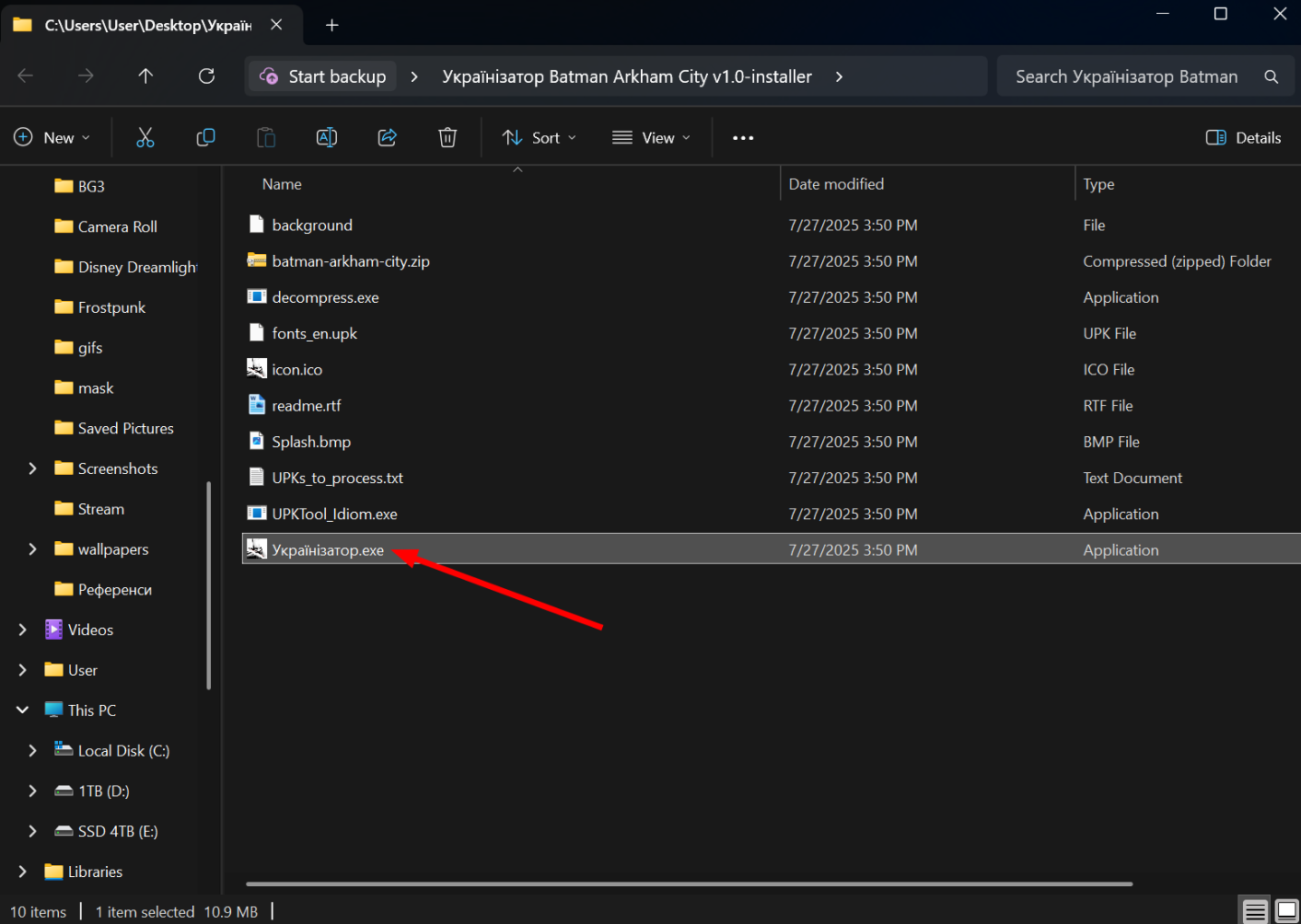
Task: Expand the SSD 4TB (E:) drive node
Action: [x=33, y=831]
